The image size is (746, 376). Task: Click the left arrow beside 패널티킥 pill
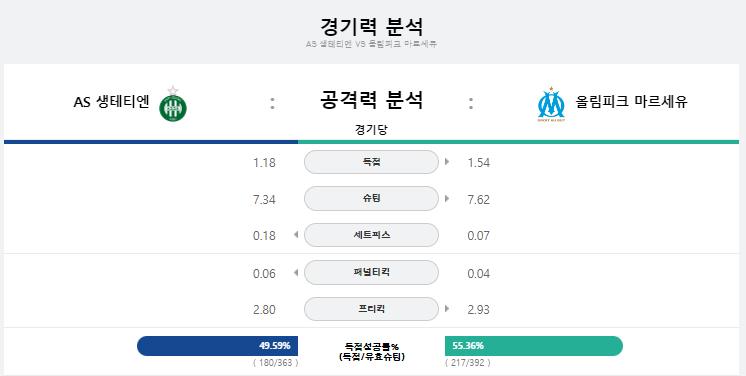(x=296, y=272)
